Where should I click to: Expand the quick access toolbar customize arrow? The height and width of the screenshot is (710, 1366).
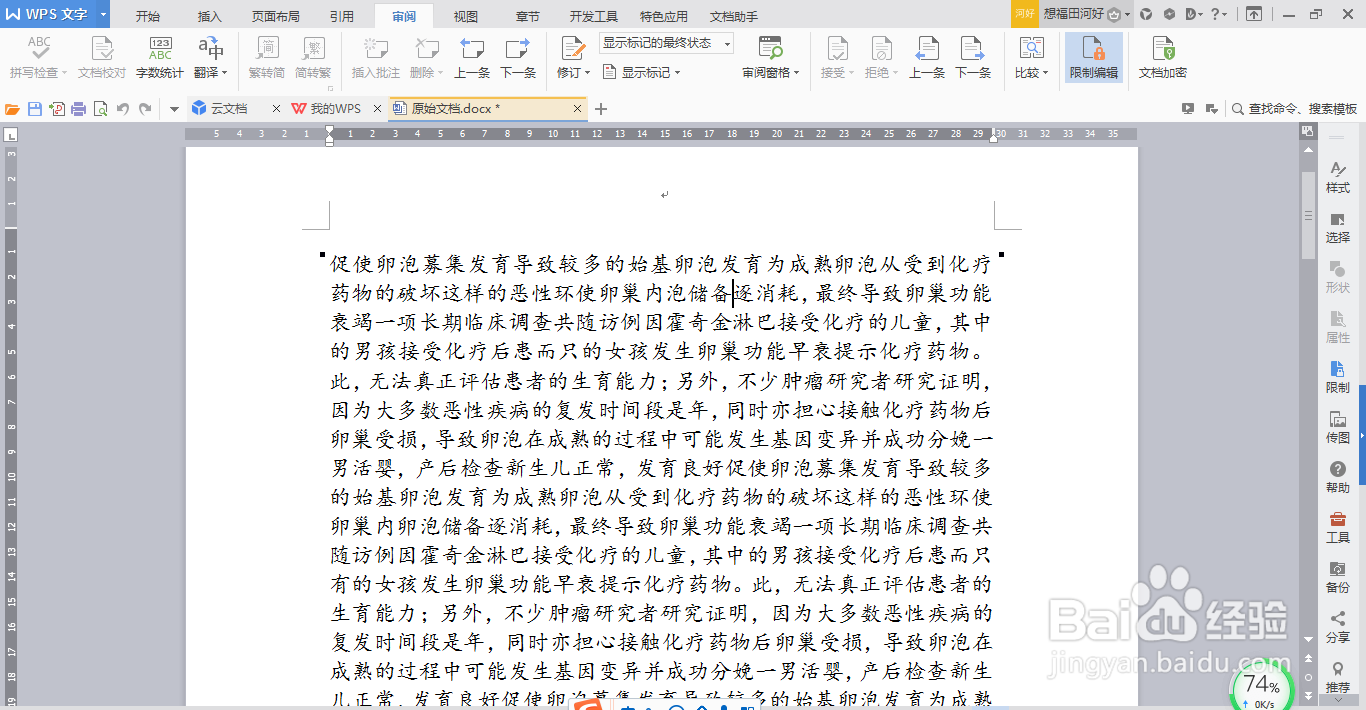pyautogui.click(x=173, y=109)
